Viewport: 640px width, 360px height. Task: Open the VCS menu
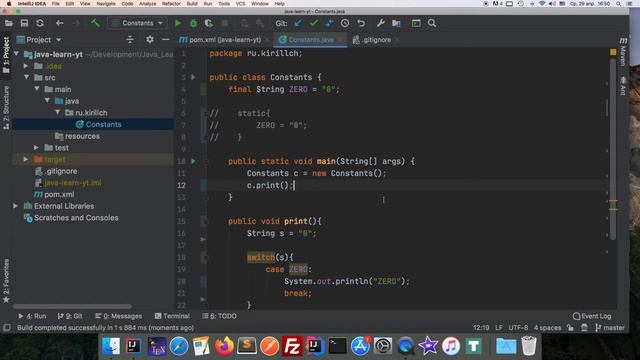(240, 4)
